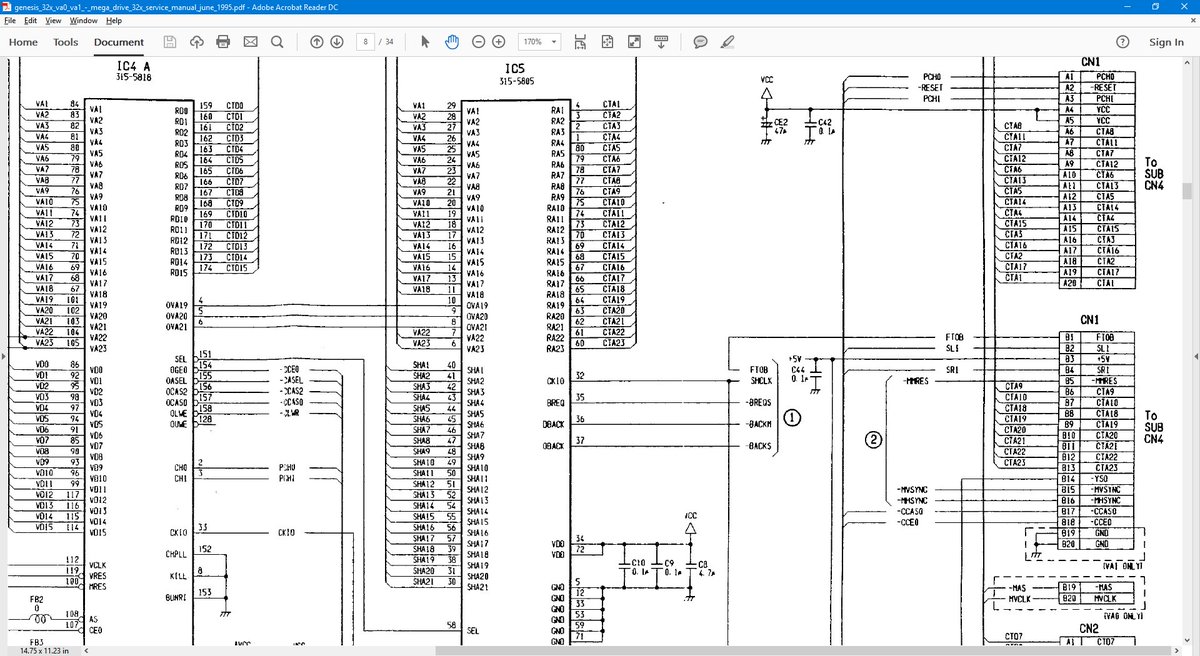The height and width of the screenshot is (656, 1200).
Task: Print the document with printer icon
Action: pyautogui.click(x=223, y=42)
